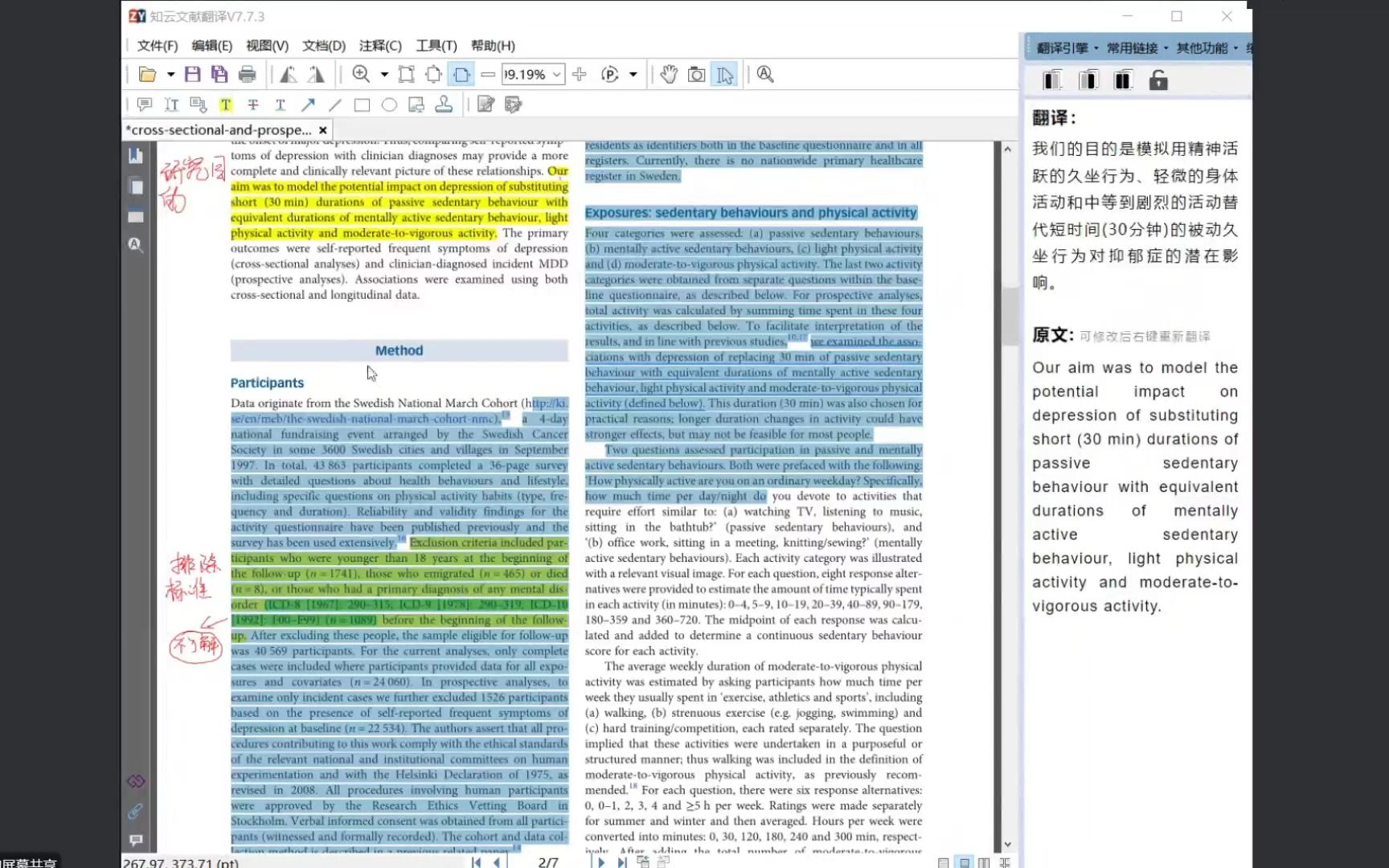Fit the whole page in view
The height and width of the screenshot is (868, 1389).
click(x=434, y=75)
